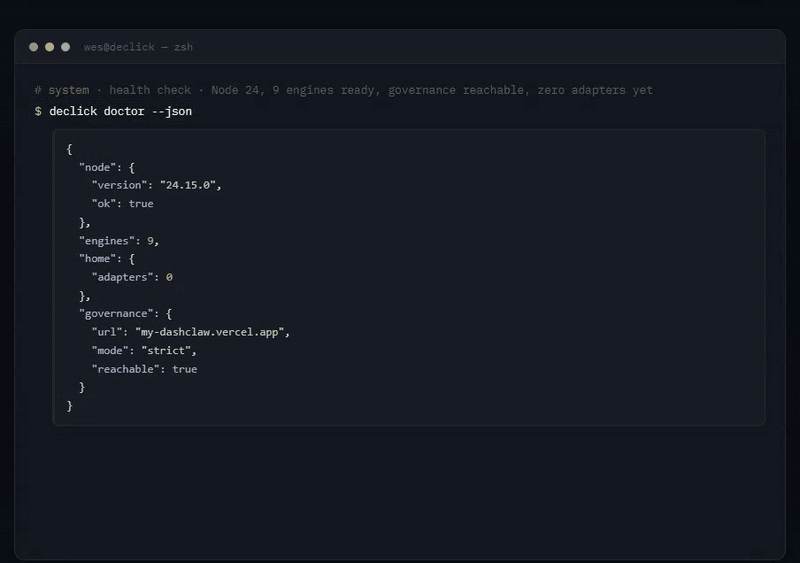Viewport: 800px width, 563px height.
Task: Click the middle traffic-light dot in title bar
Action: click(49, 47)
